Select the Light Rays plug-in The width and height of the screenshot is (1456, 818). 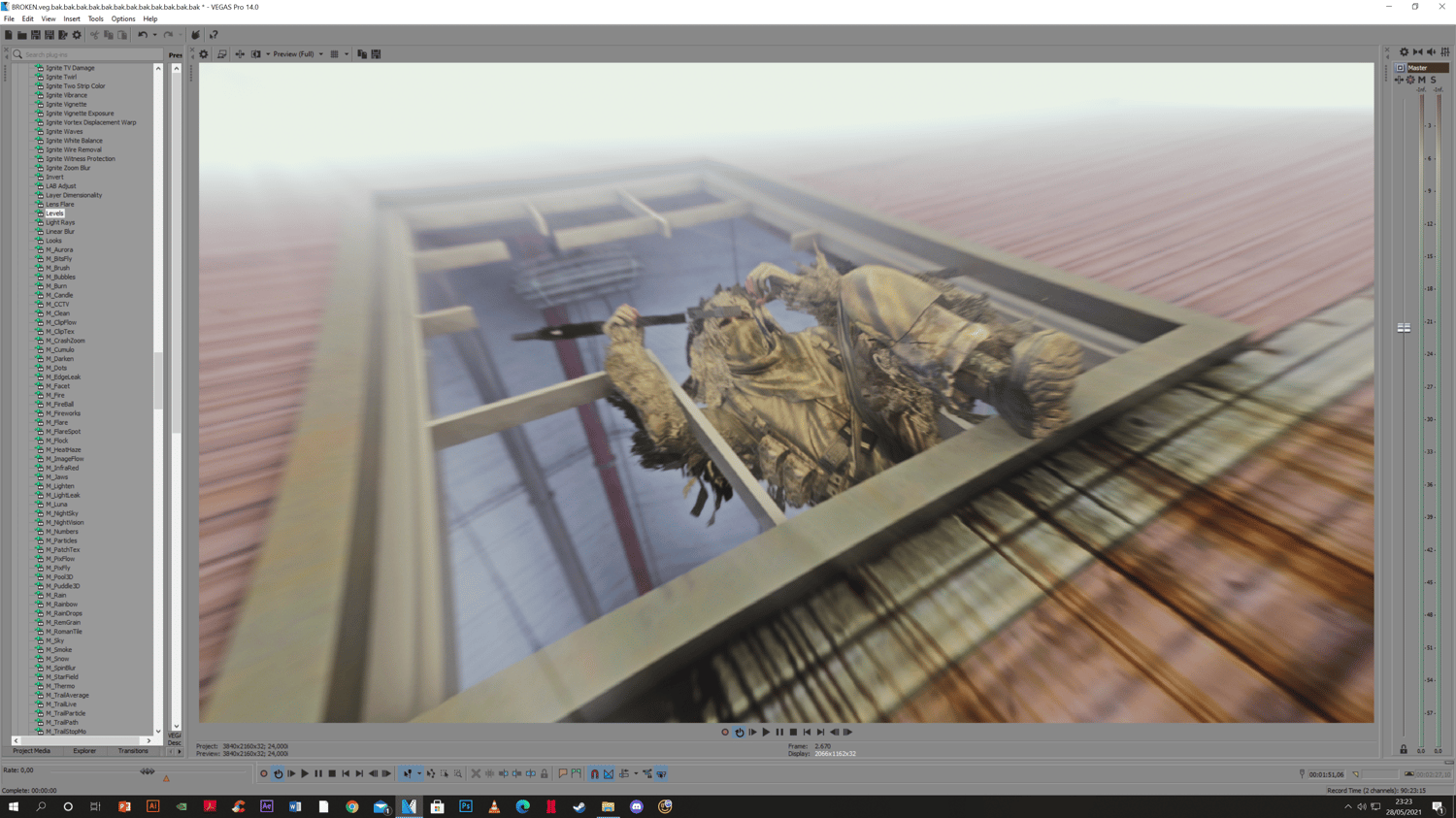pyautogui.click(x=60, y=222)
